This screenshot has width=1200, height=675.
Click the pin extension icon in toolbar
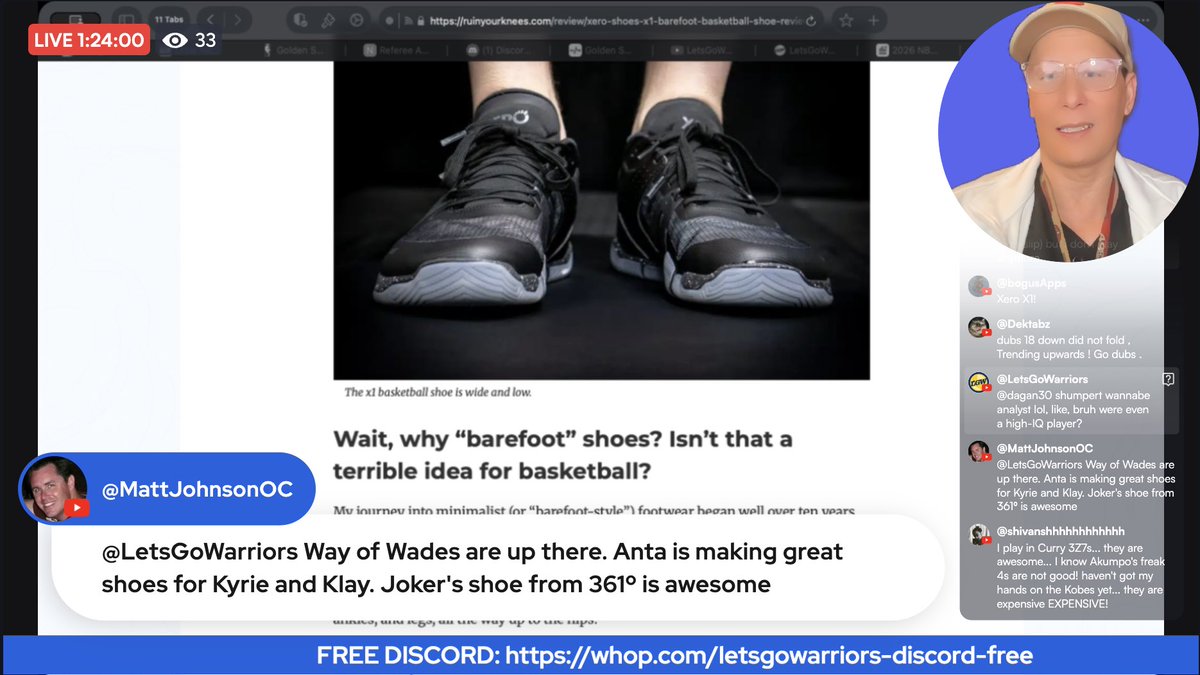[327, 20]
